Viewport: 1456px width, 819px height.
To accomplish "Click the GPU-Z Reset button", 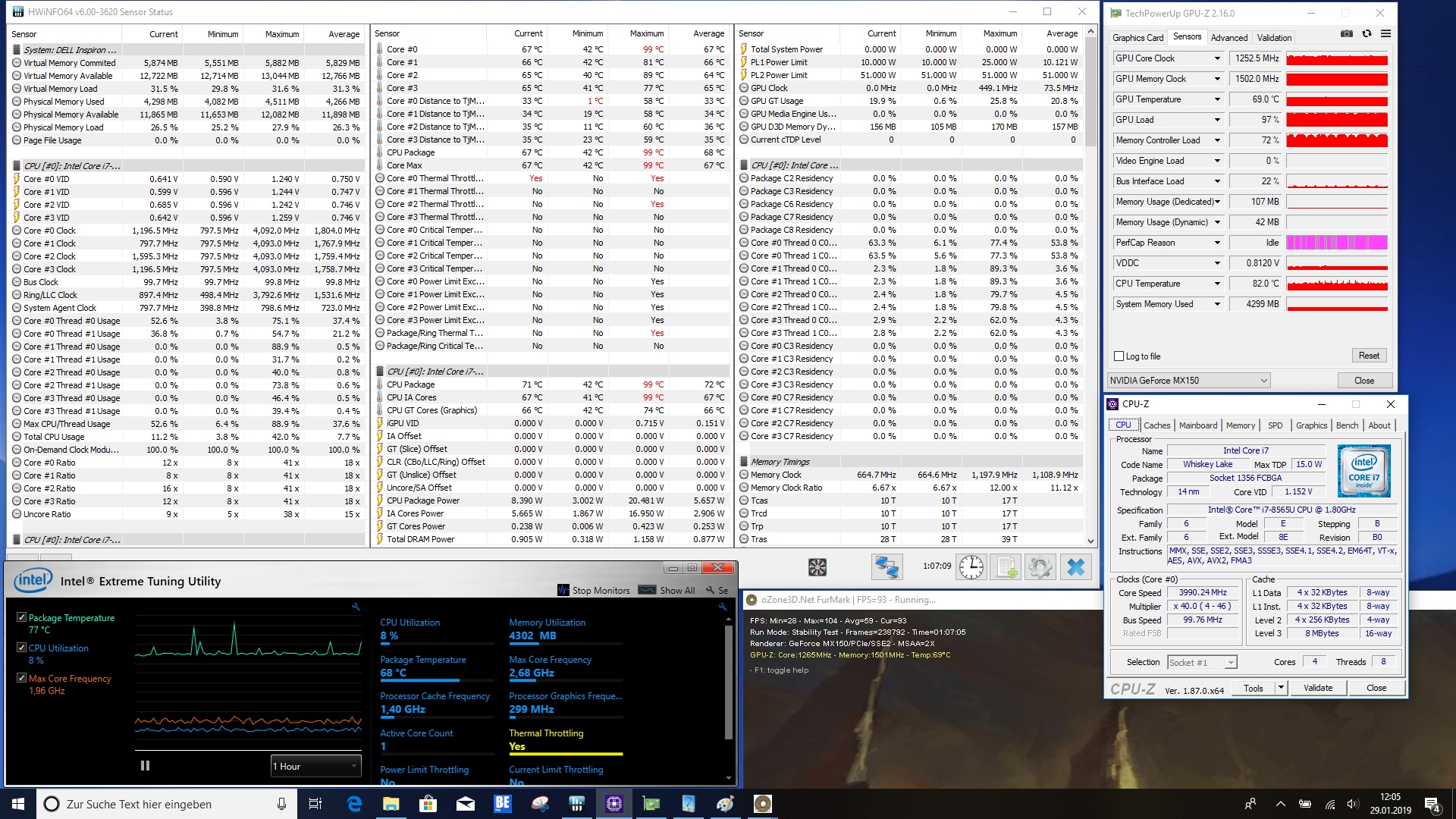I will coord(1369,356).
